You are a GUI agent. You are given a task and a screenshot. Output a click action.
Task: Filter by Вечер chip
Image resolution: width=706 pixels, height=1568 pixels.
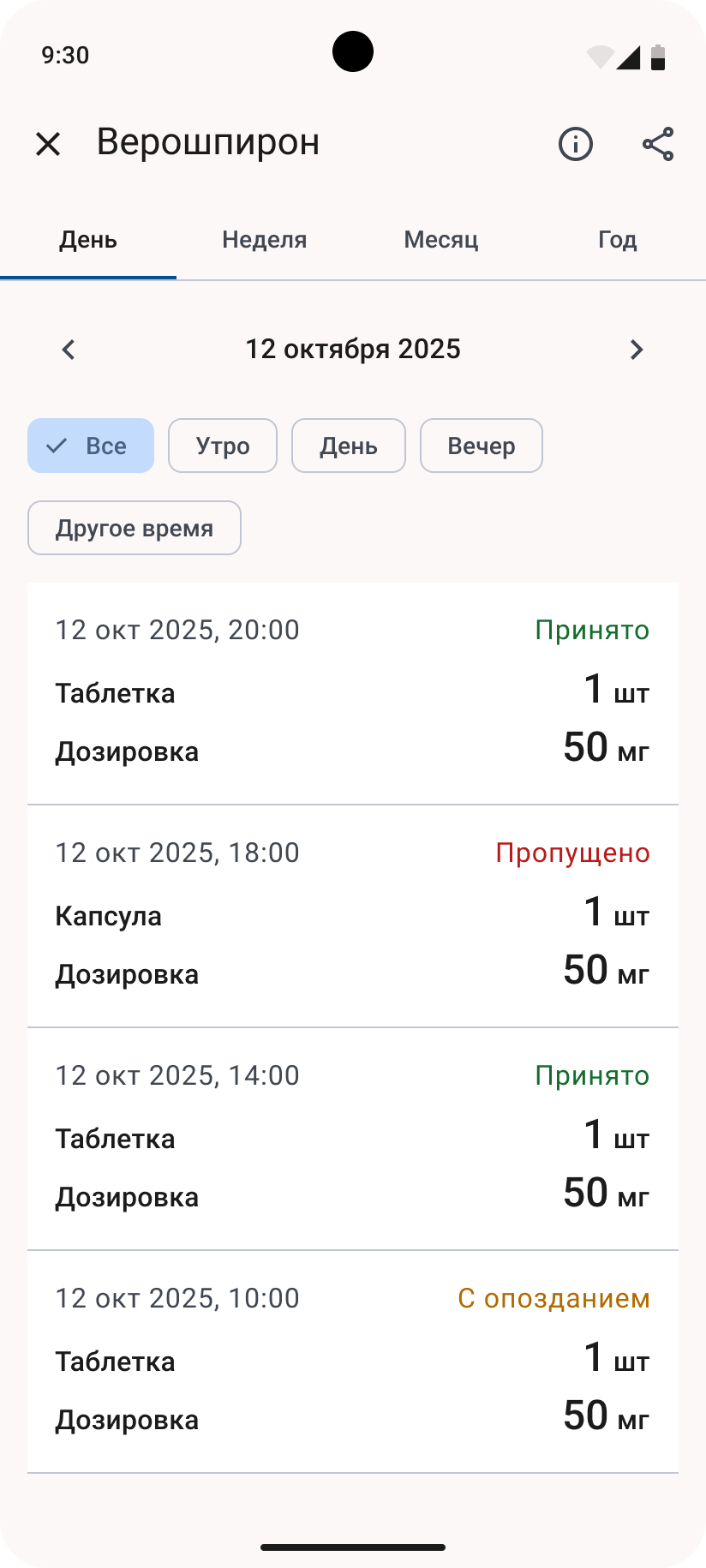(482, 446)
